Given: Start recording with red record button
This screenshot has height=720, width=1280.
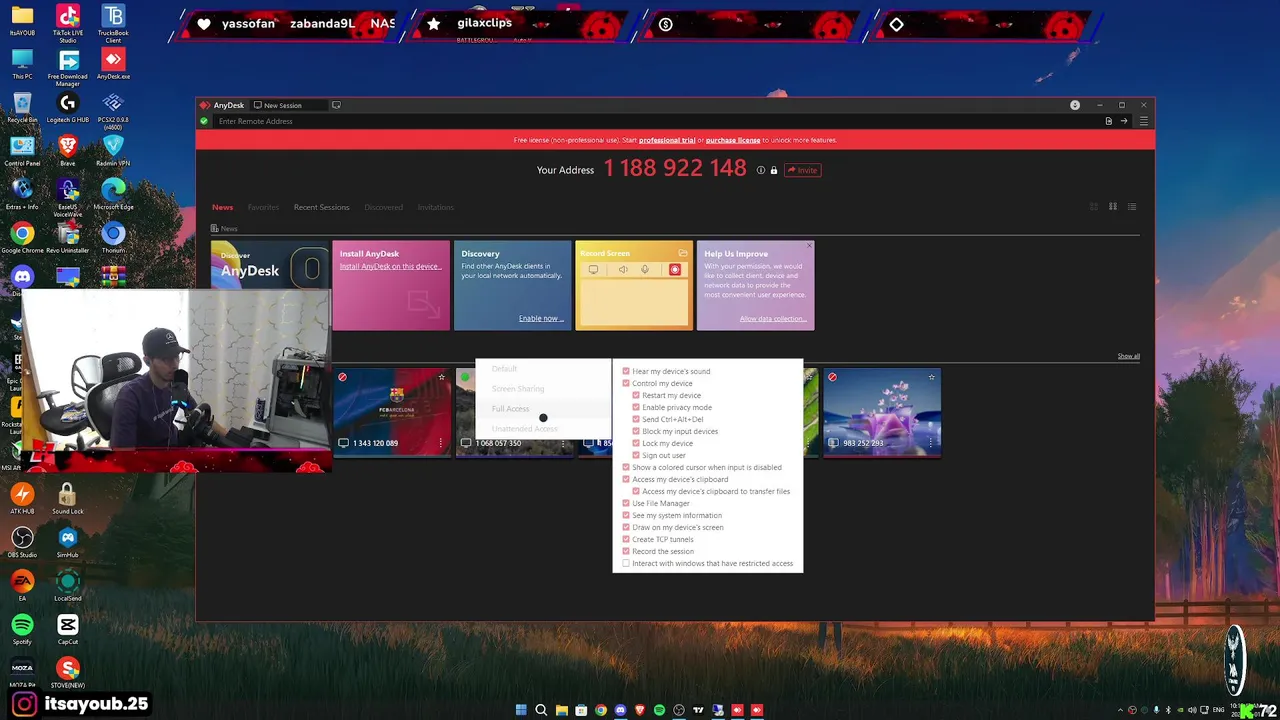Looking at the screenshot, I should (x=675, y=269).
